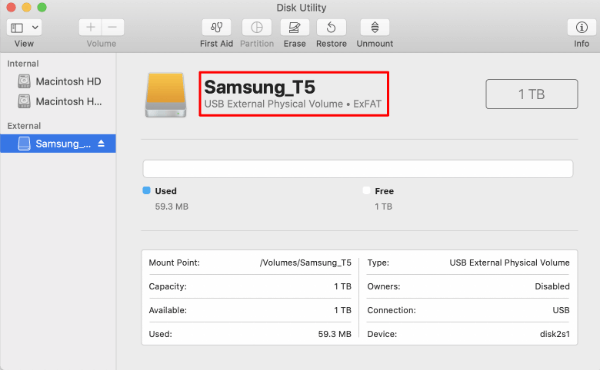Click the Samsung_T5 volume title

point(259,87)
